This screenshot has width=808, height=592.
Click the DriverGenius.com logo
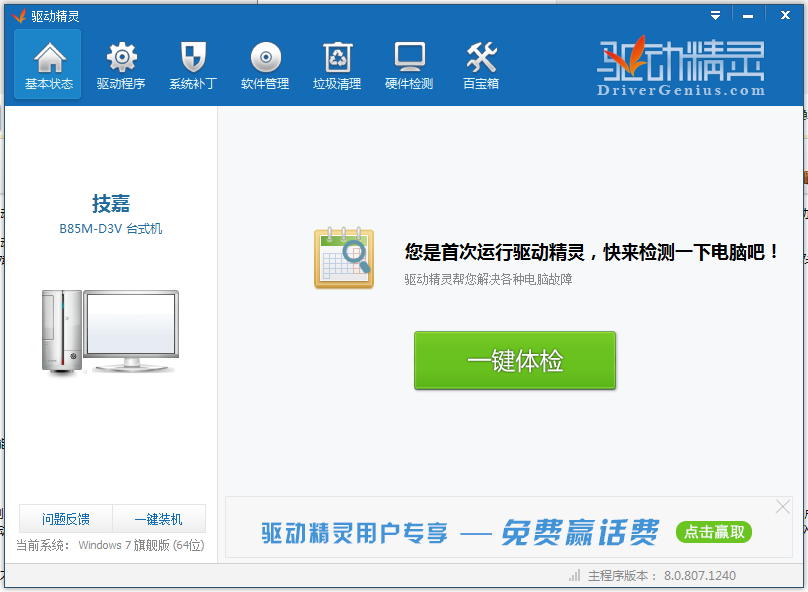(680, 66)
